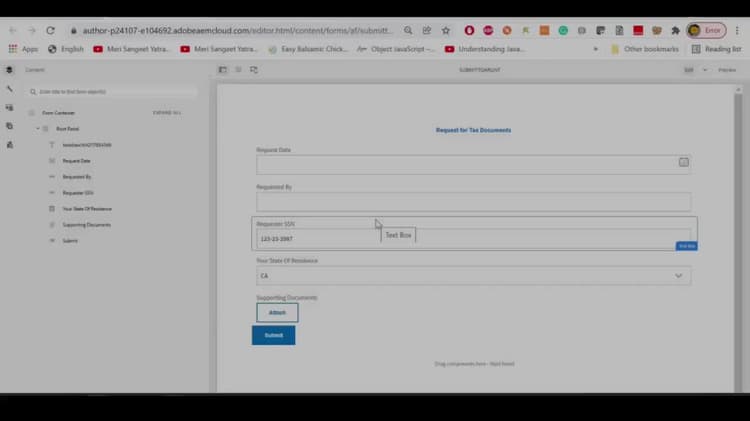
Task: Share this page via address bar icon
Action: pyautogui.click(x=427, y=31)
